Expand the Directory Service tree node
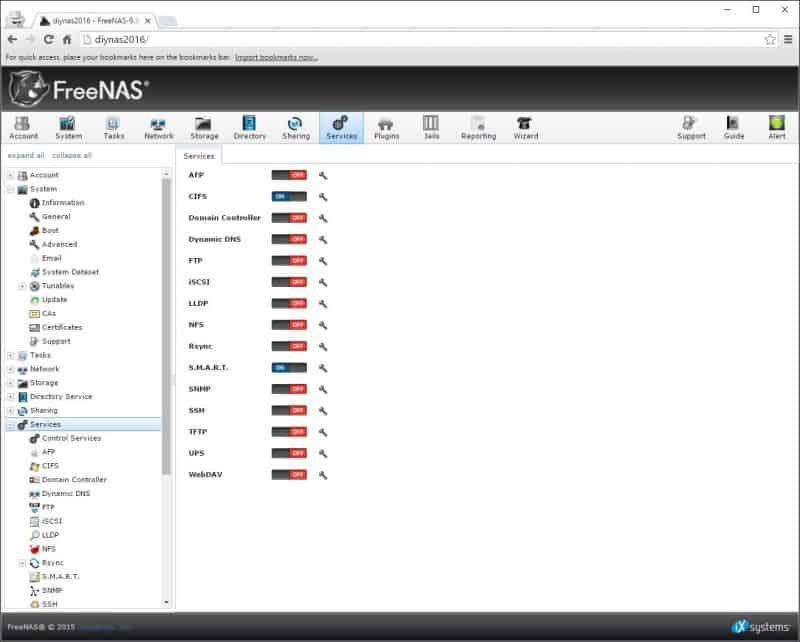This screenshot has width=800, height=642. point(11,397)
